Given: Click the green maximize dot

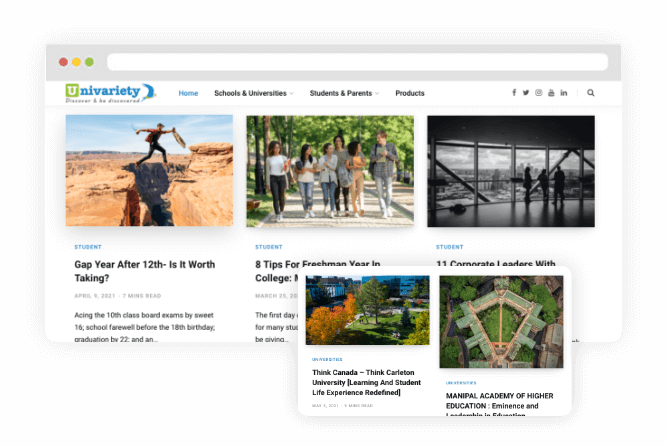Looking at the screenshot, I should (x=89, y=62).
